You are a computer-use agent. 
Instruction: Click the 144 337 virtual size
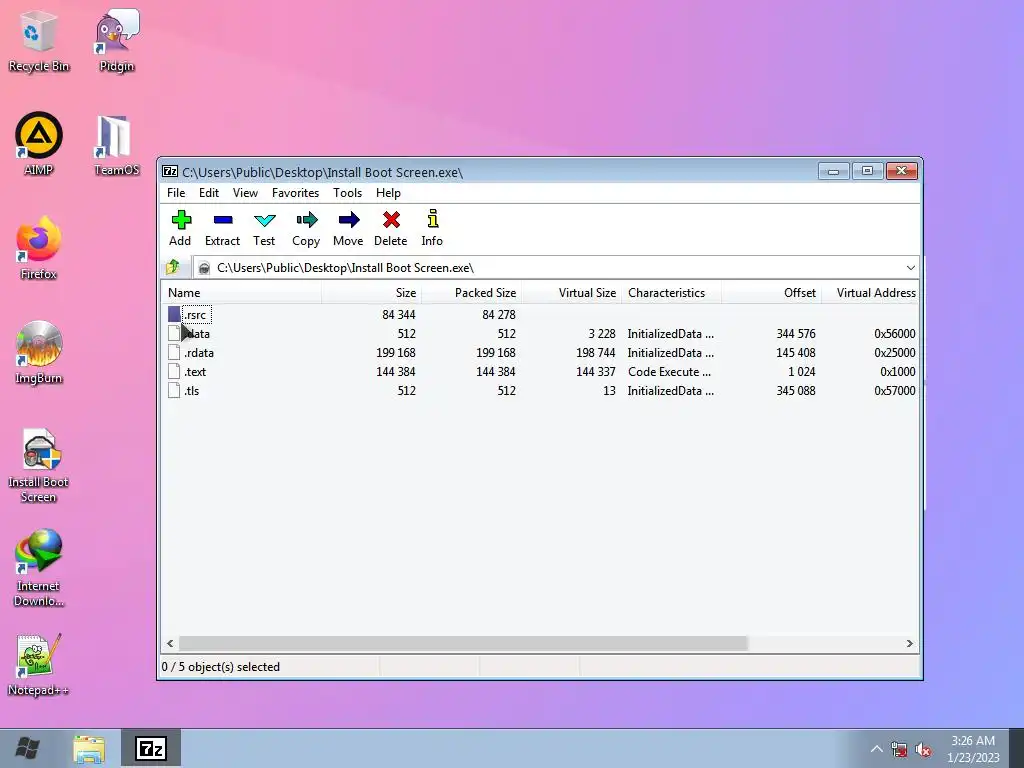596,372
